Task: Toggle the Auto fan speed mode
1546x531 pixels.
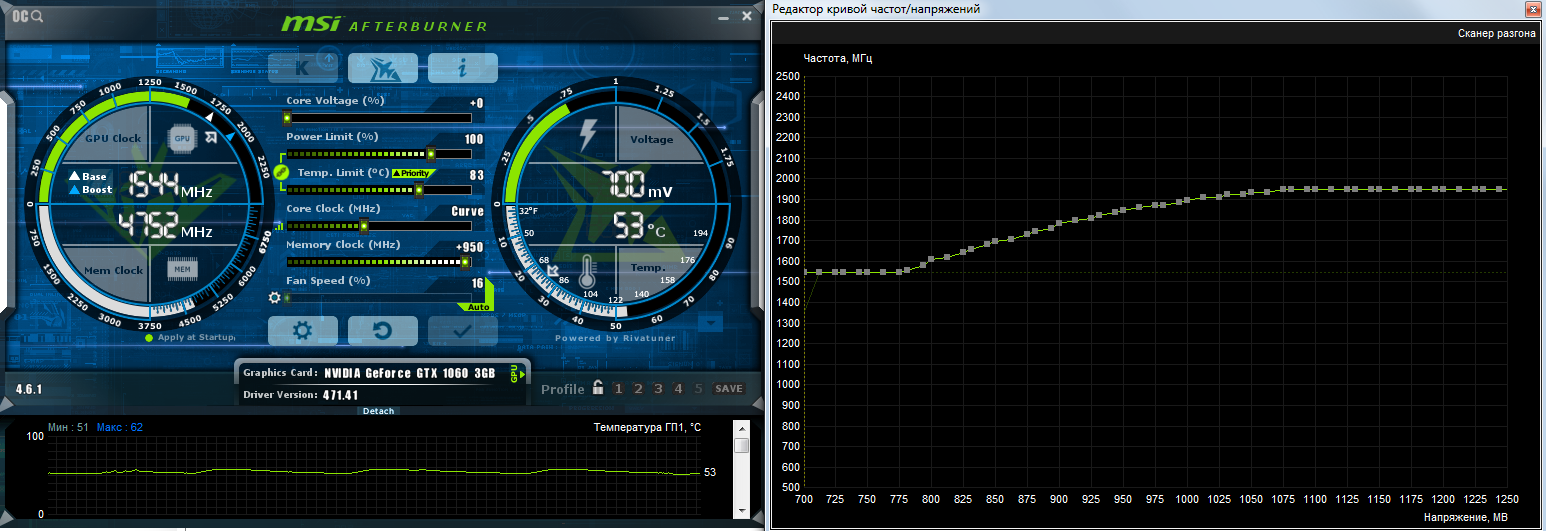Action: tap(479, 307)
